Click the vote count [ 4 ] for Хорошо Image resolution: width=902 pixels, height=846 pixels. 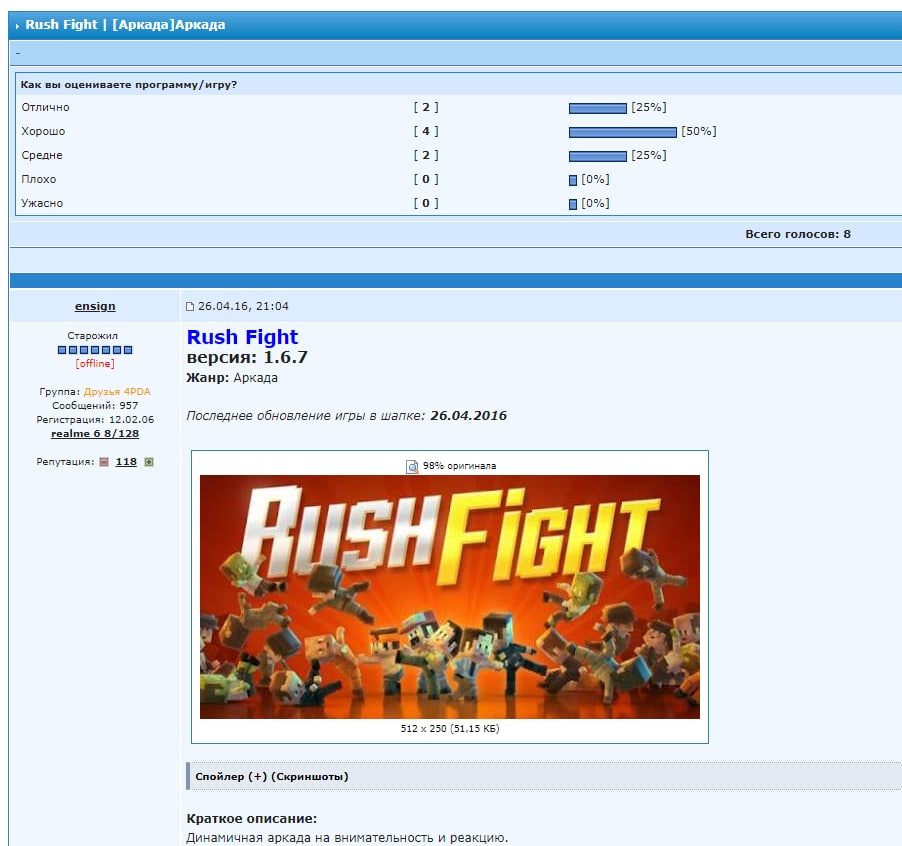click(x=426, y=132)
